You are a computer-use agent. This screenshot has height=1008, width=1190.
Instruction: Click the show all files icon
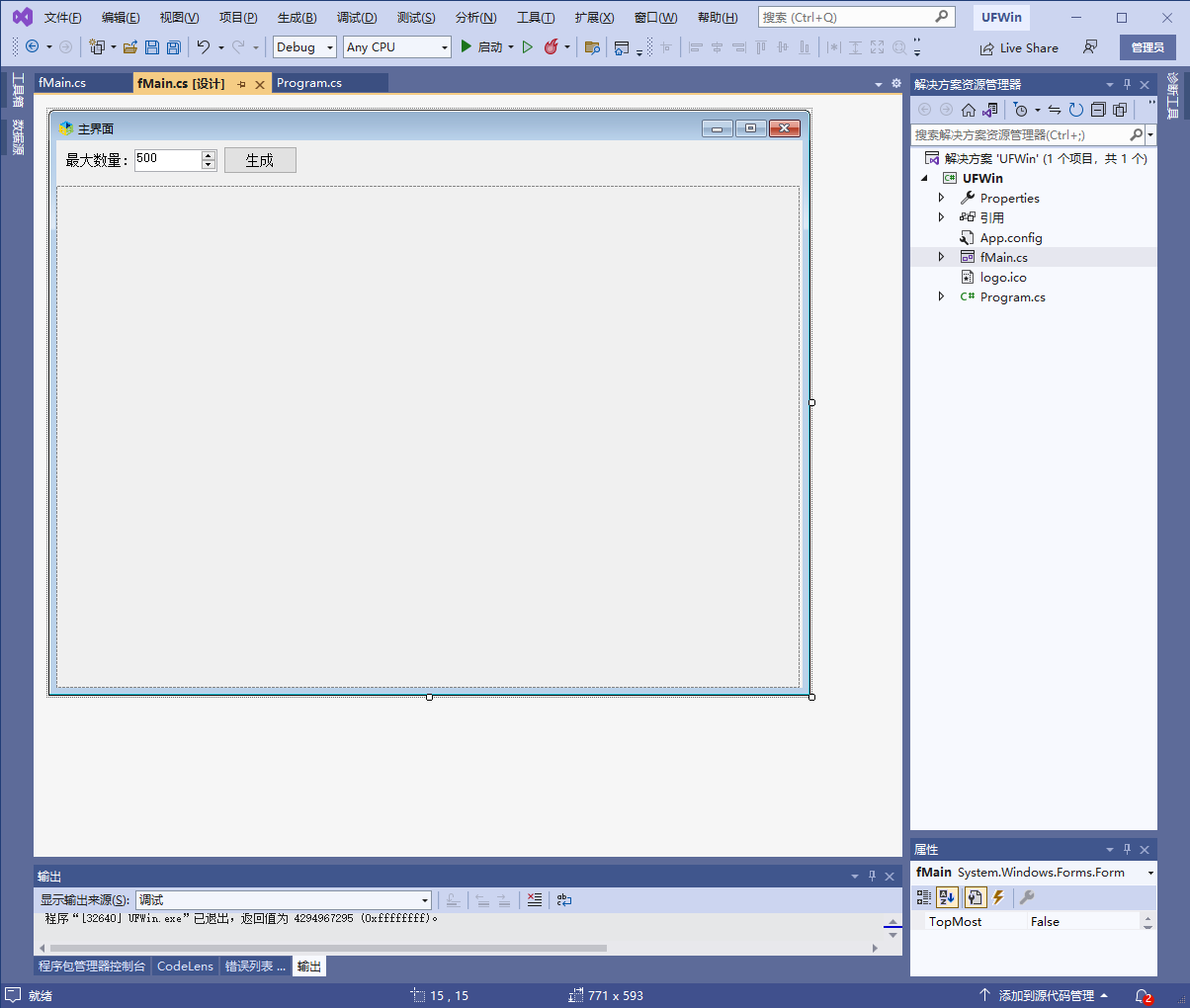coord(1120,110)
